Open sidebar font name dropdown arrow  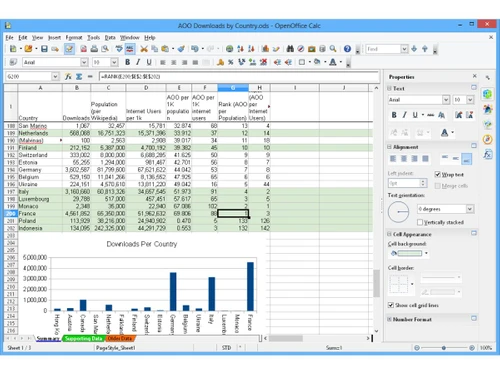[446, 100]
